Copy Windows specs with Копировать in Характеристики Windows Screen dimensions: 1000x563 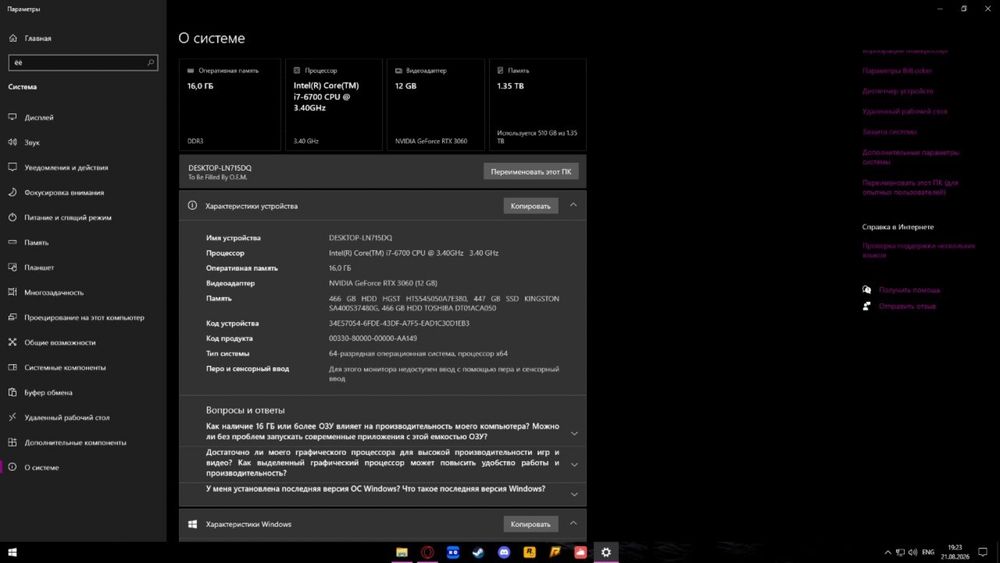pos(530,524)
